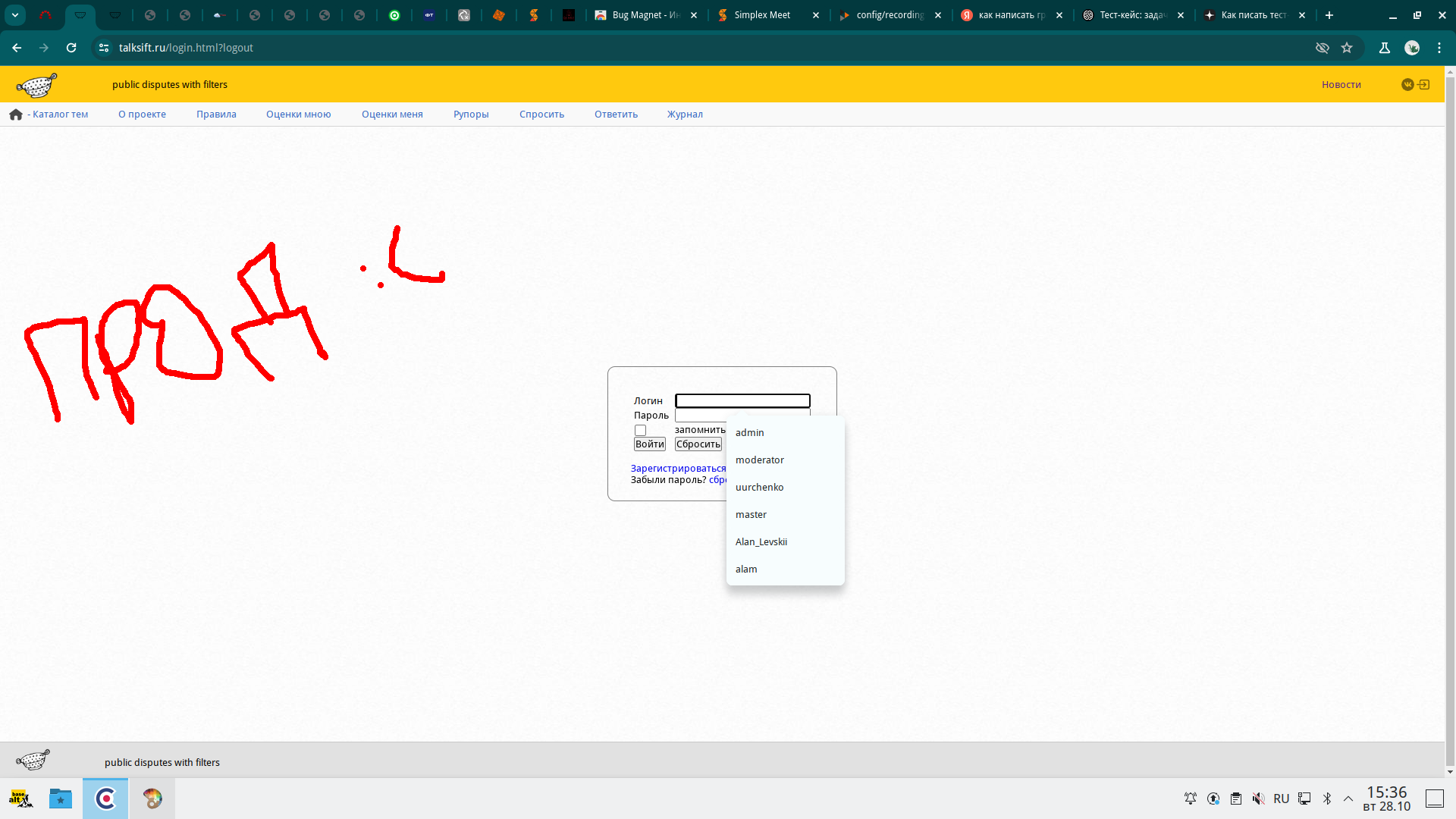Select admin from the autofill suggestions
Viewport: 1456px width, 819px height.
click(750, 433)
